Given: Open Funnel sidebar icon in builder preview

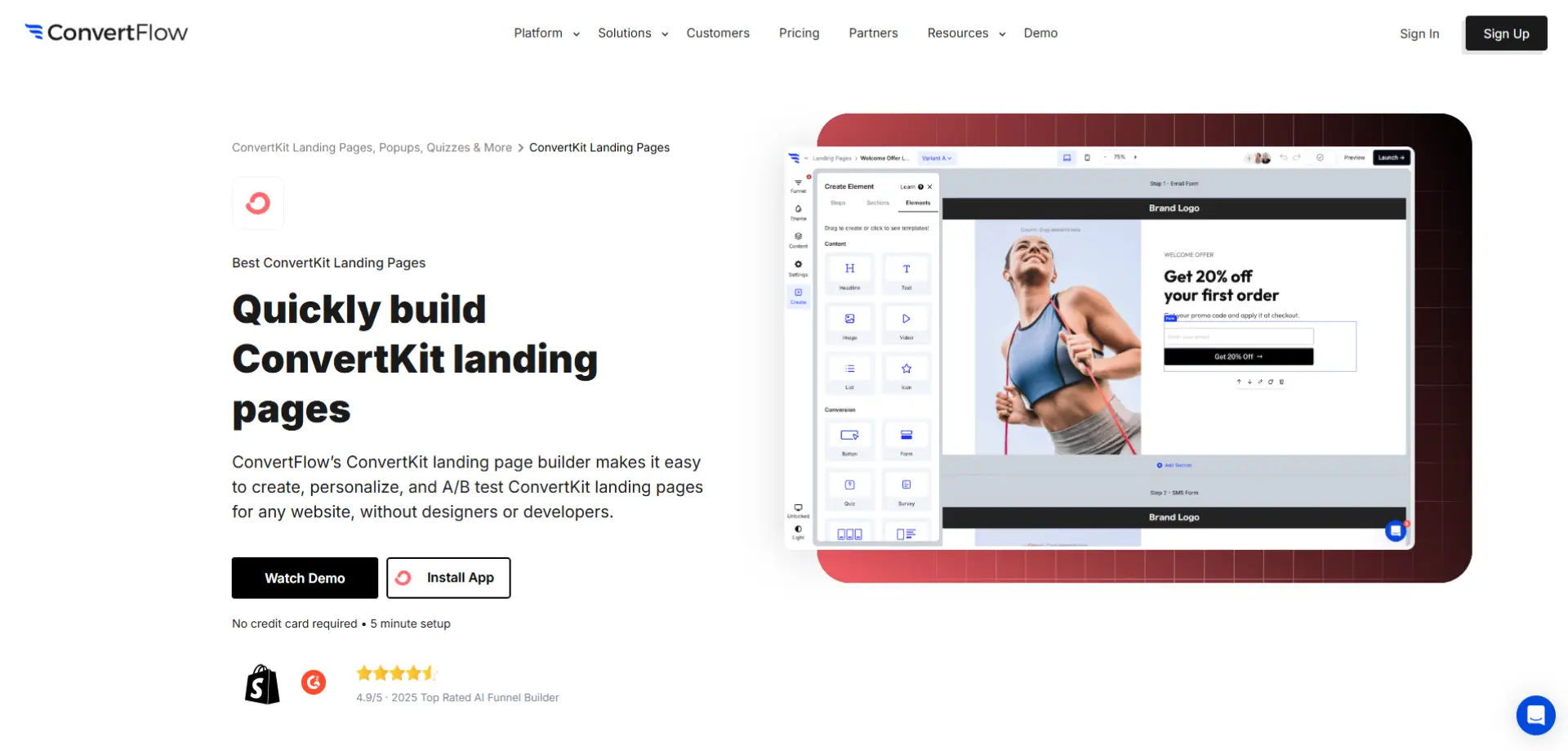Looking at the screenshot, I should click(x=798, y=186).
